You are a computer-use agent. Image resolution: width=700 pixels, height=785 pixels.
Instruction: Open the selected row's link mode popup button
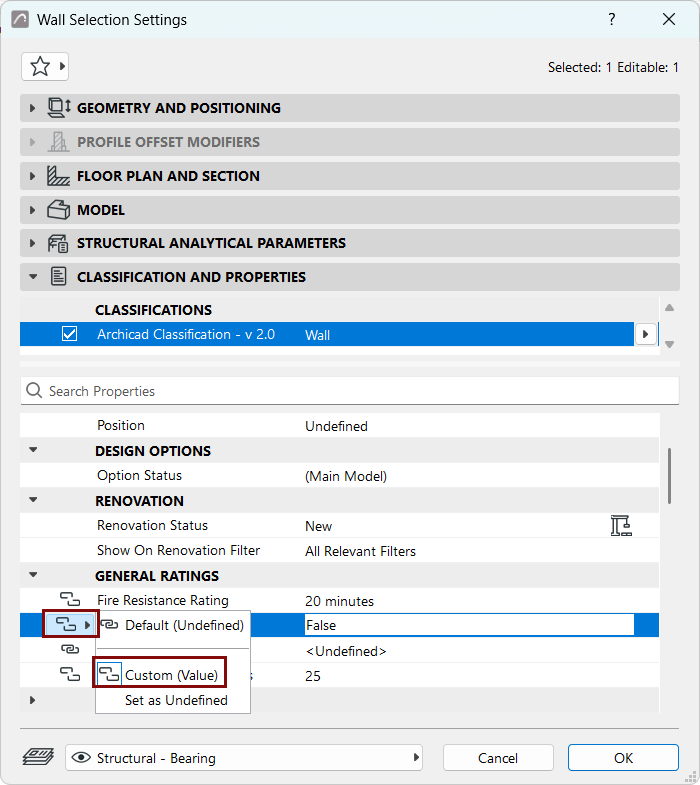pyautogui.click(x=71, y=624)
